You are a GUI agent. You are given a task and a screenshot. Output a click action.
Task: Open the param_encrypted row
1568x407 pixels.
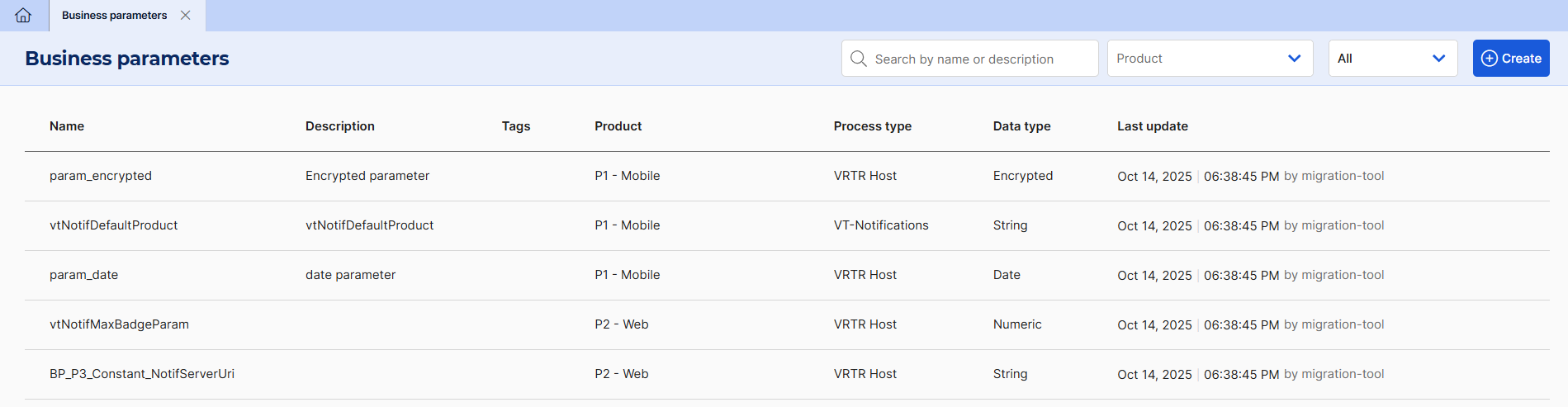pos(101,176)
